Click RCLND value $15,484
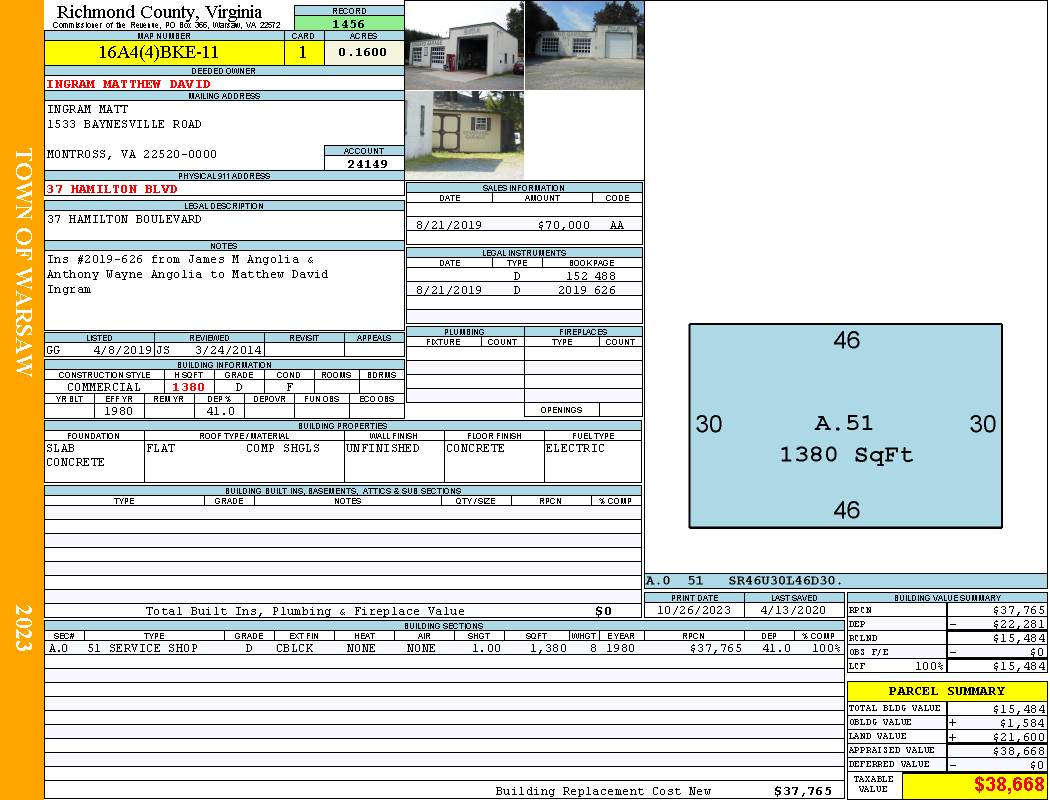Screen dimensions: 1050x800 pos(1019,638)
